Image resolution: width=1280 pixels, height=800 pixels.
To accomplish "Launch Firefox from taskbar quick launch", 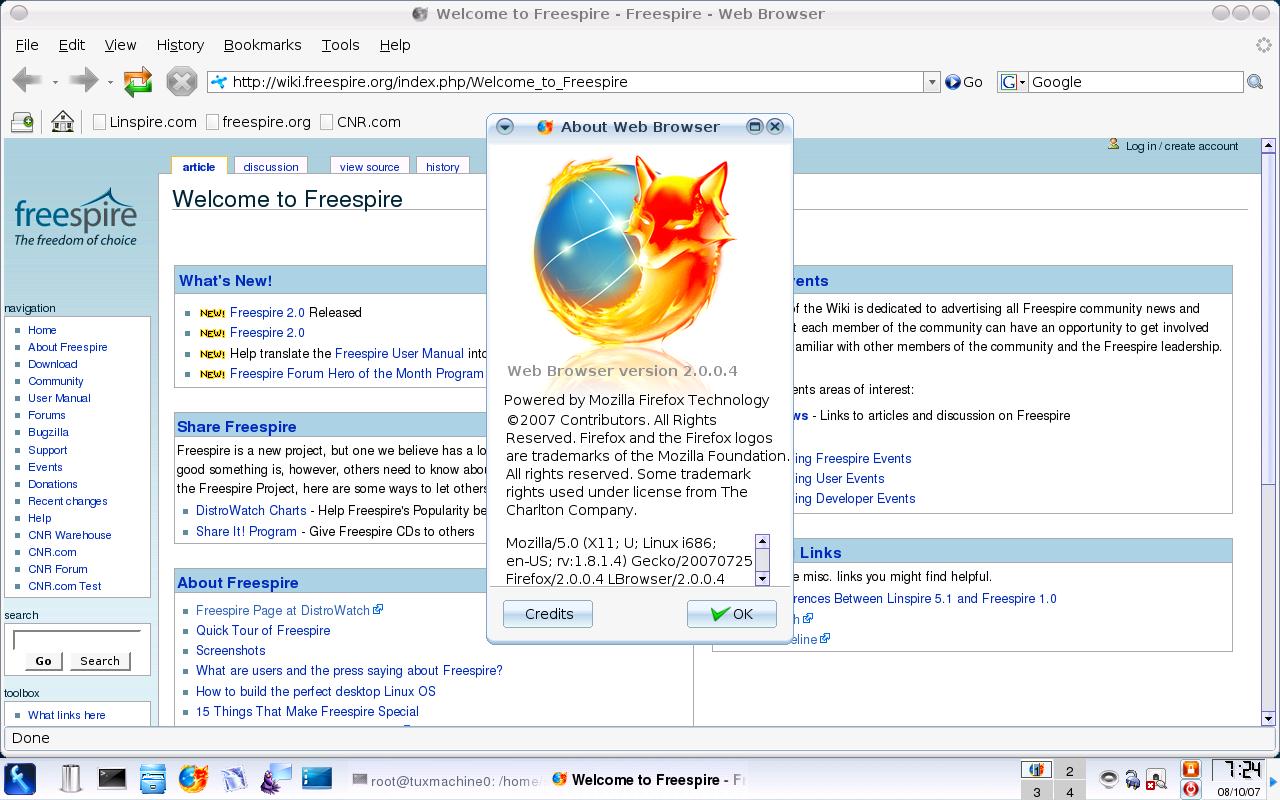I will pyautogui.click(x=193, y=778).
